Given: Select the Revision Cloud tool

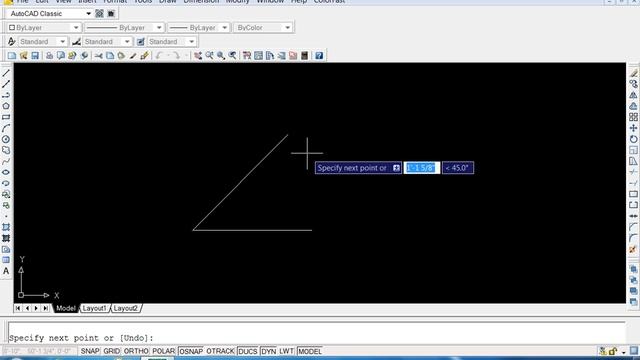Looking at the screenshot, I should [6, 151].
